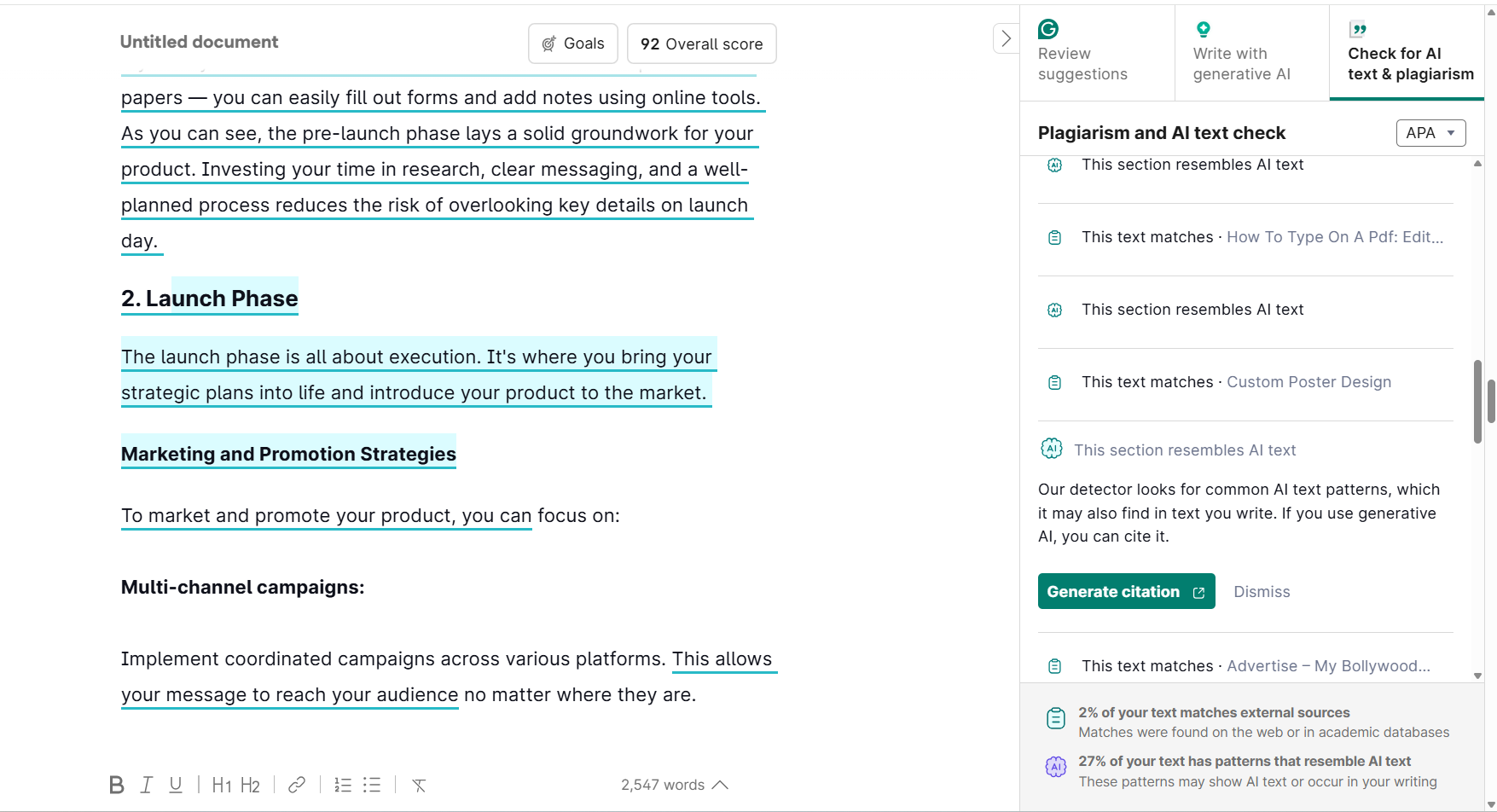Image resolution: width=1497 pixels, height=812 pixels.
Task: Create a numbered list
Action: [x=343, y=785]
